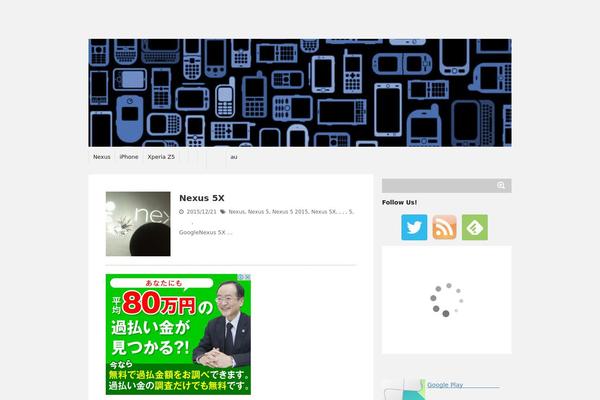Open the Nexus 5X article title

(x=202, y=198)
